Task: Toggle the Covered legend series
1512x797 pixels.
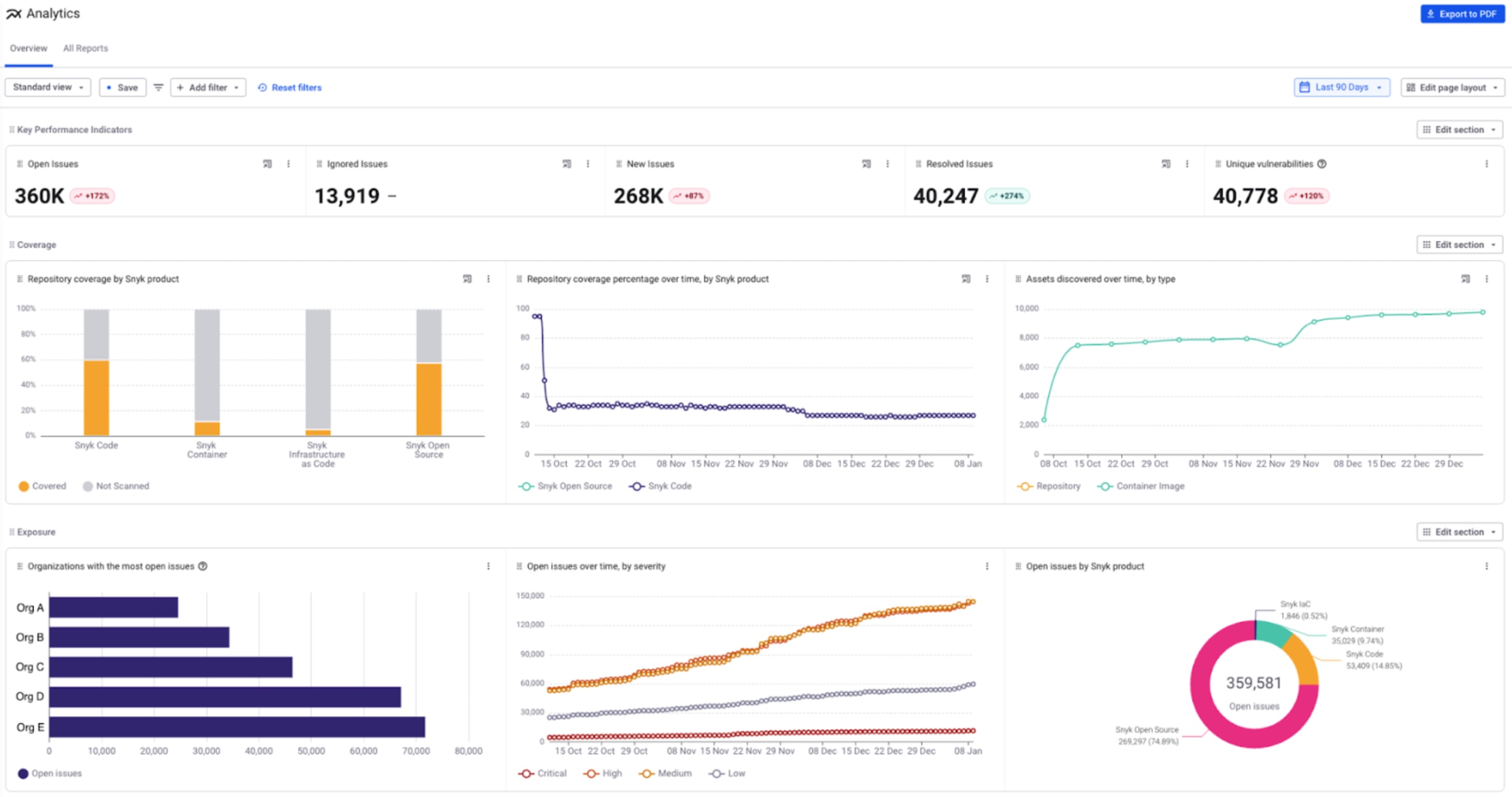Action: pos(42,486)
